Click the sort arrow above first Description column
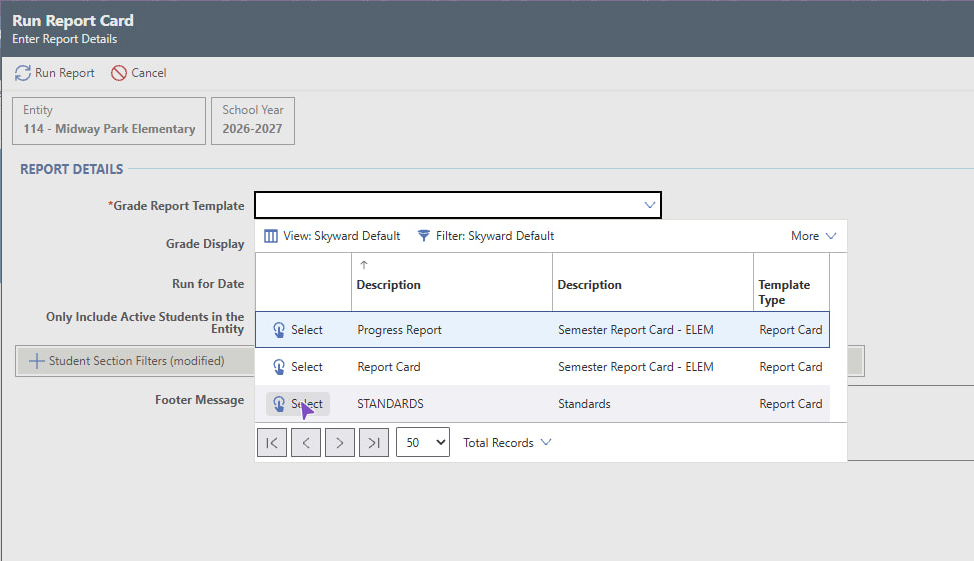The image size is (974, 561). click(x=364, y=265)
